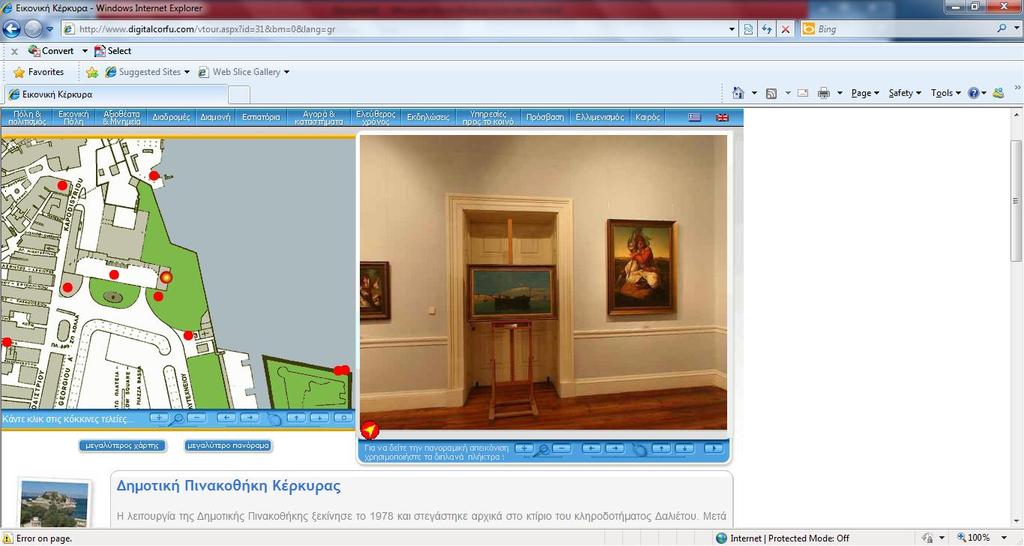
Task: Open Add to Favorites Bar star icon
Action: tap(92, 72)
